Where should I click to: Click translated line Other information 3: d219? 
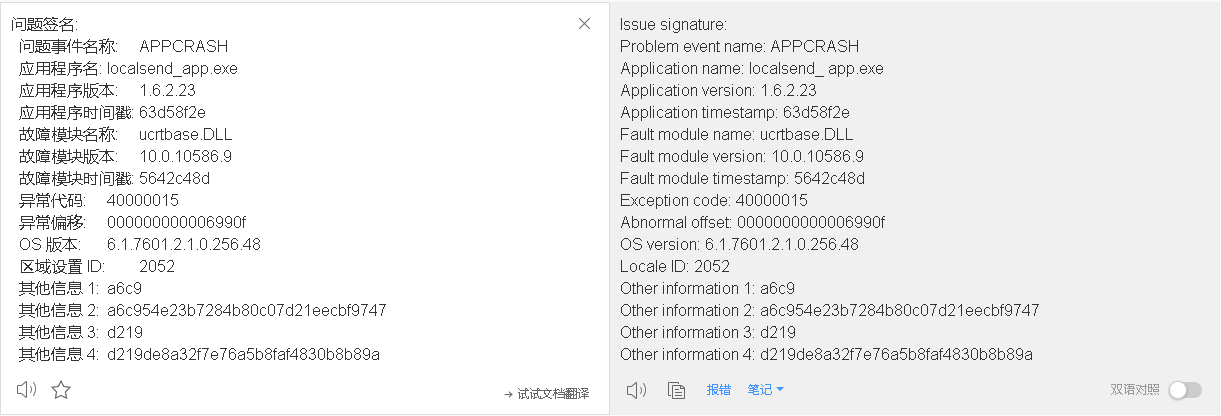708,332
